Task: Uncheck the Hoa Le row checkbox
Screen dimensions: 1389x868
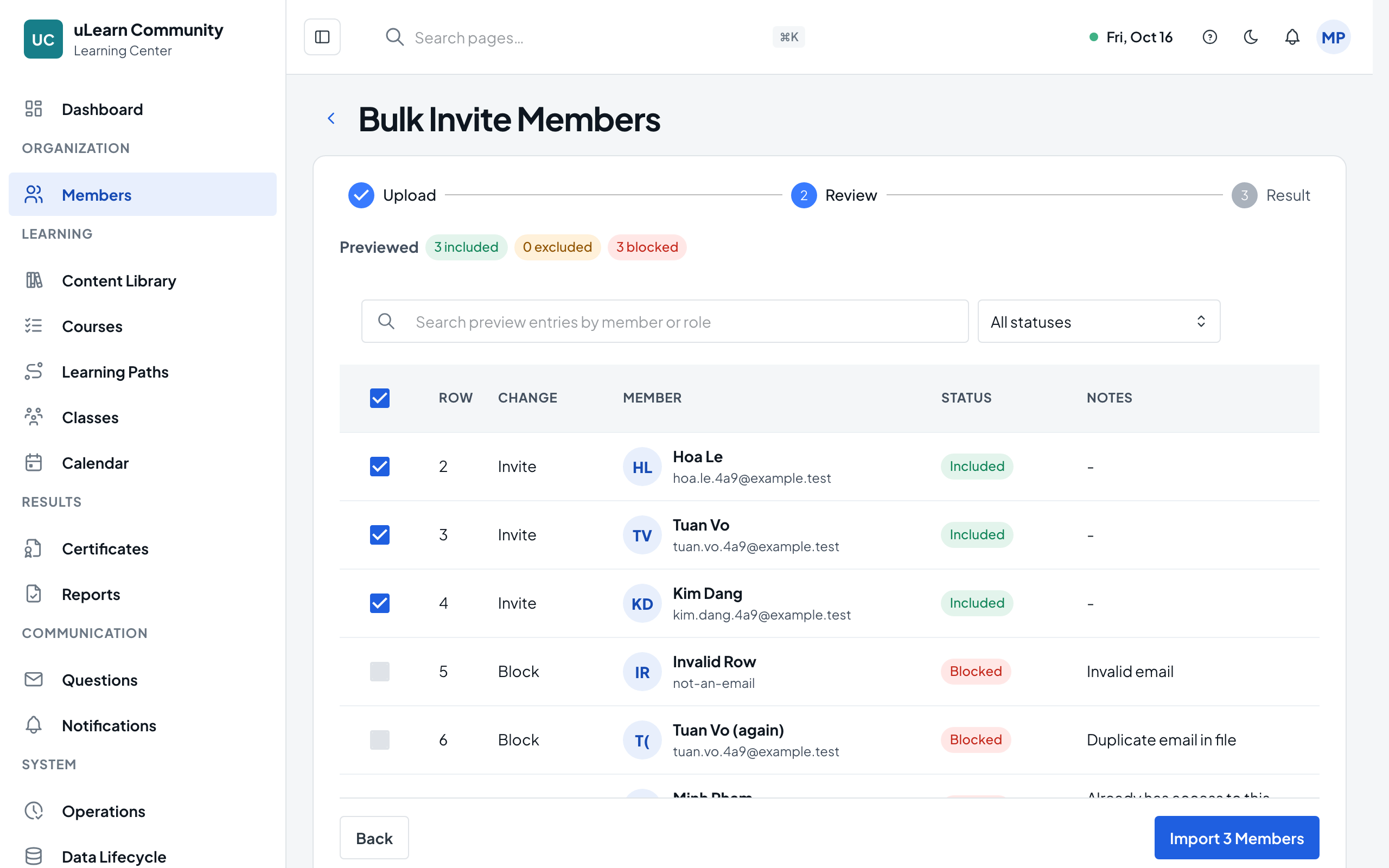Action: click(x=379, y=466)
